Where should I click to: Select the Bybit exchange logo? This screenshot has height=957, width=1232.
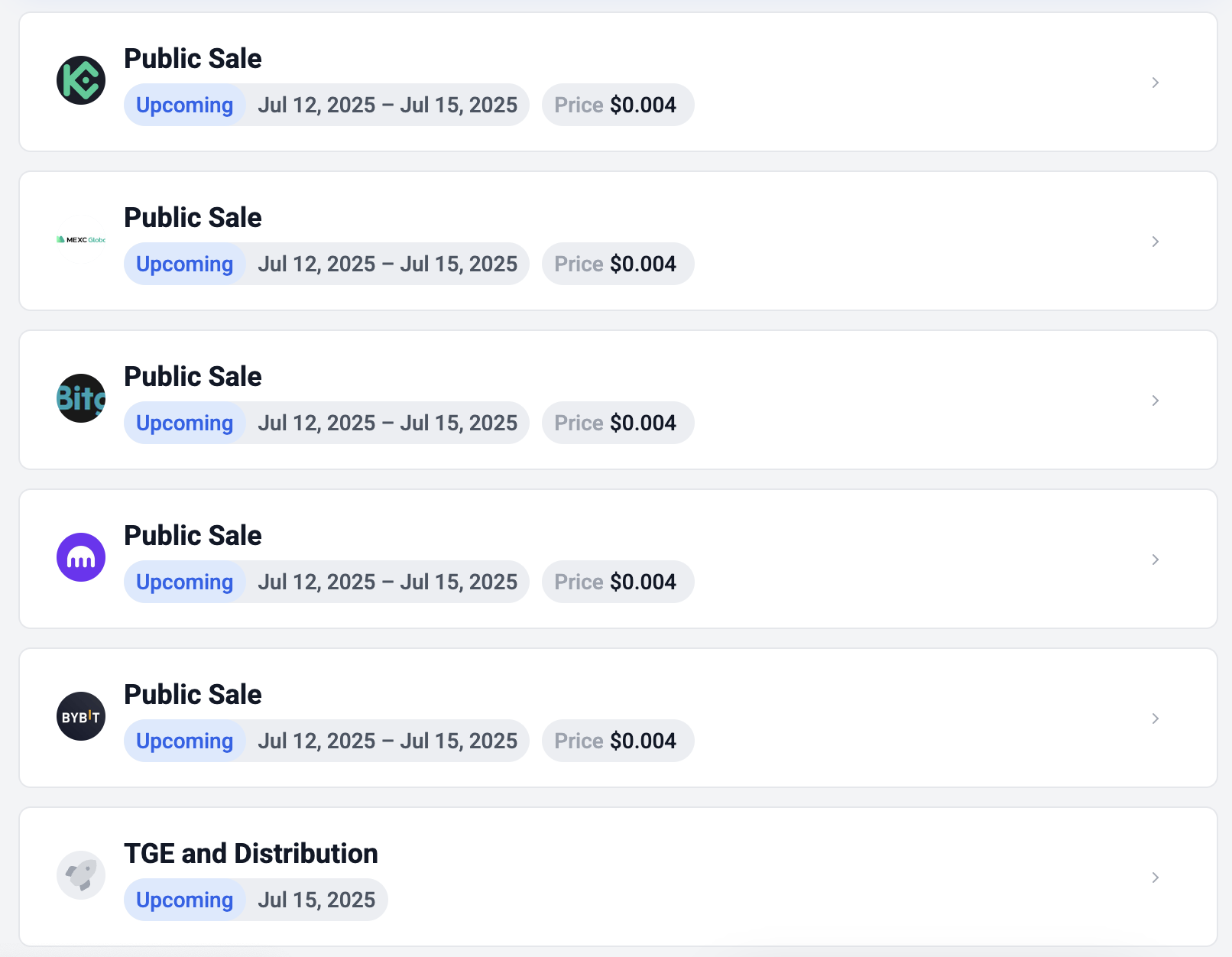click(81, 716)
